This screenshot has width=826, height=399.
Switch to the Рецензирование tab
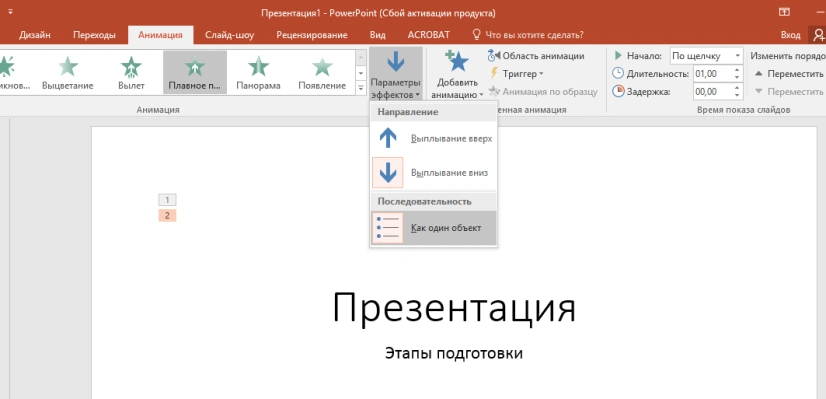(312, 35)
